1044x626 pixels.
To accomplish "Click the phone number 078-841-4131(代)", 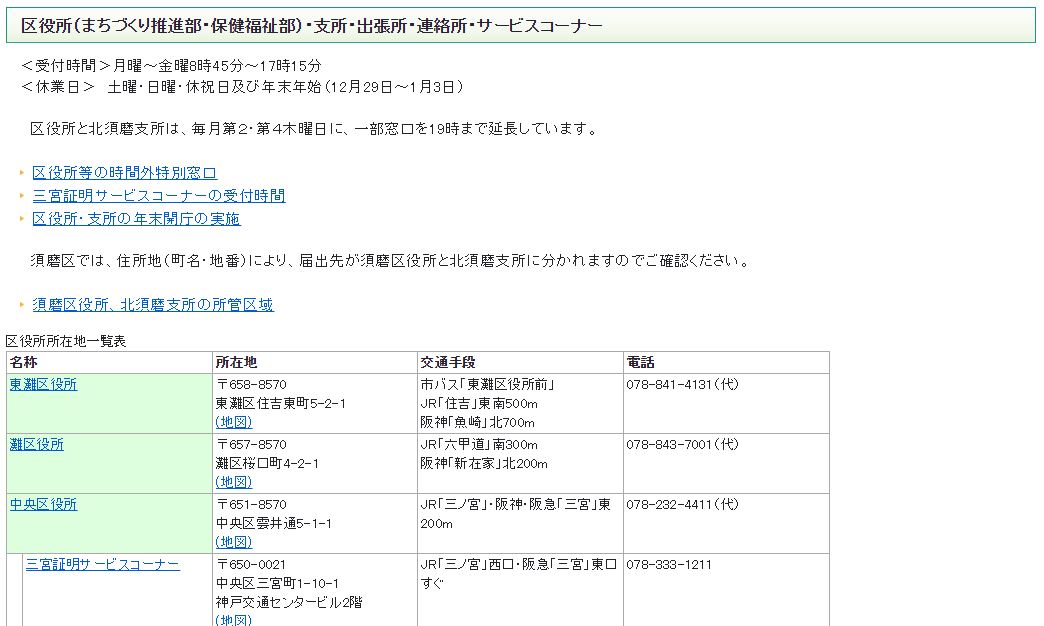I will pyautogui.click(x=682, y=384).
